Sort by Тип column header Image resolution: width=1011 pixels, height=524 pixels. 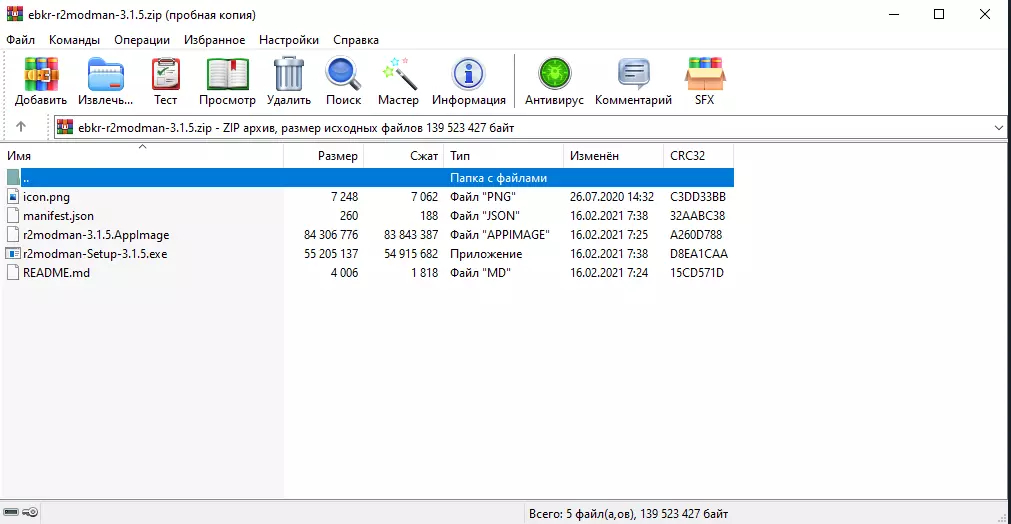[504, 156]
